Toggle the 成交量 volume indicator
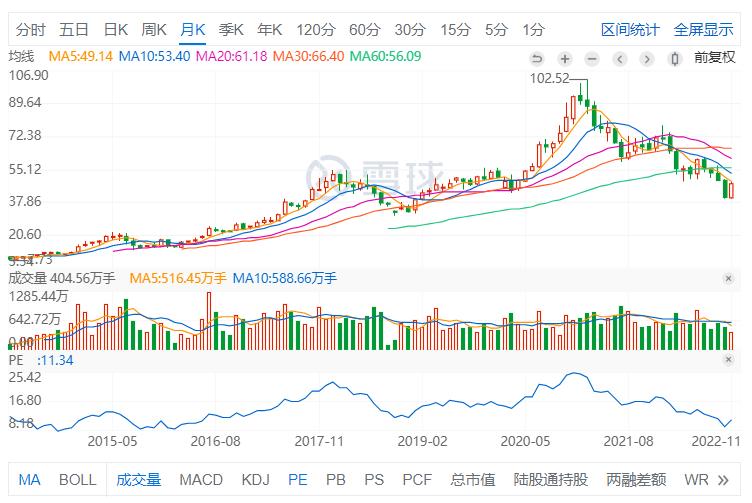The width and height of the screenshot is (752, 503). [x=138, y=480]
